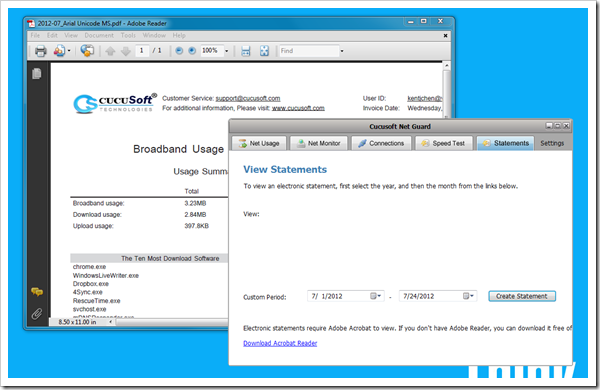The height and width of the screenshot is (390, 600).
Task: Click the Create Statement button
Action: pos(522,296)
